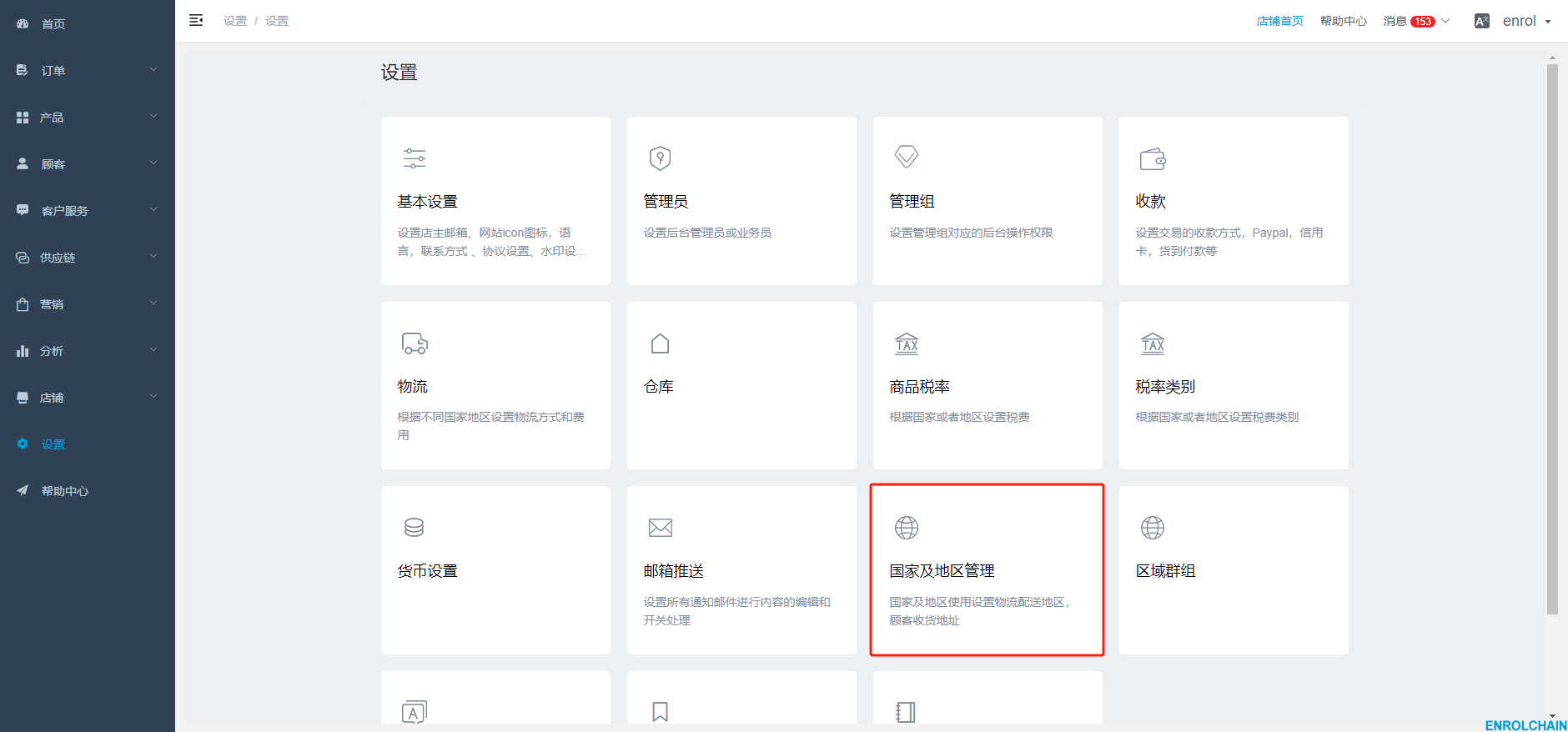Expand the 顾客 sidebar menu chevron
The image size is (1568, 732).
[153, 163]
